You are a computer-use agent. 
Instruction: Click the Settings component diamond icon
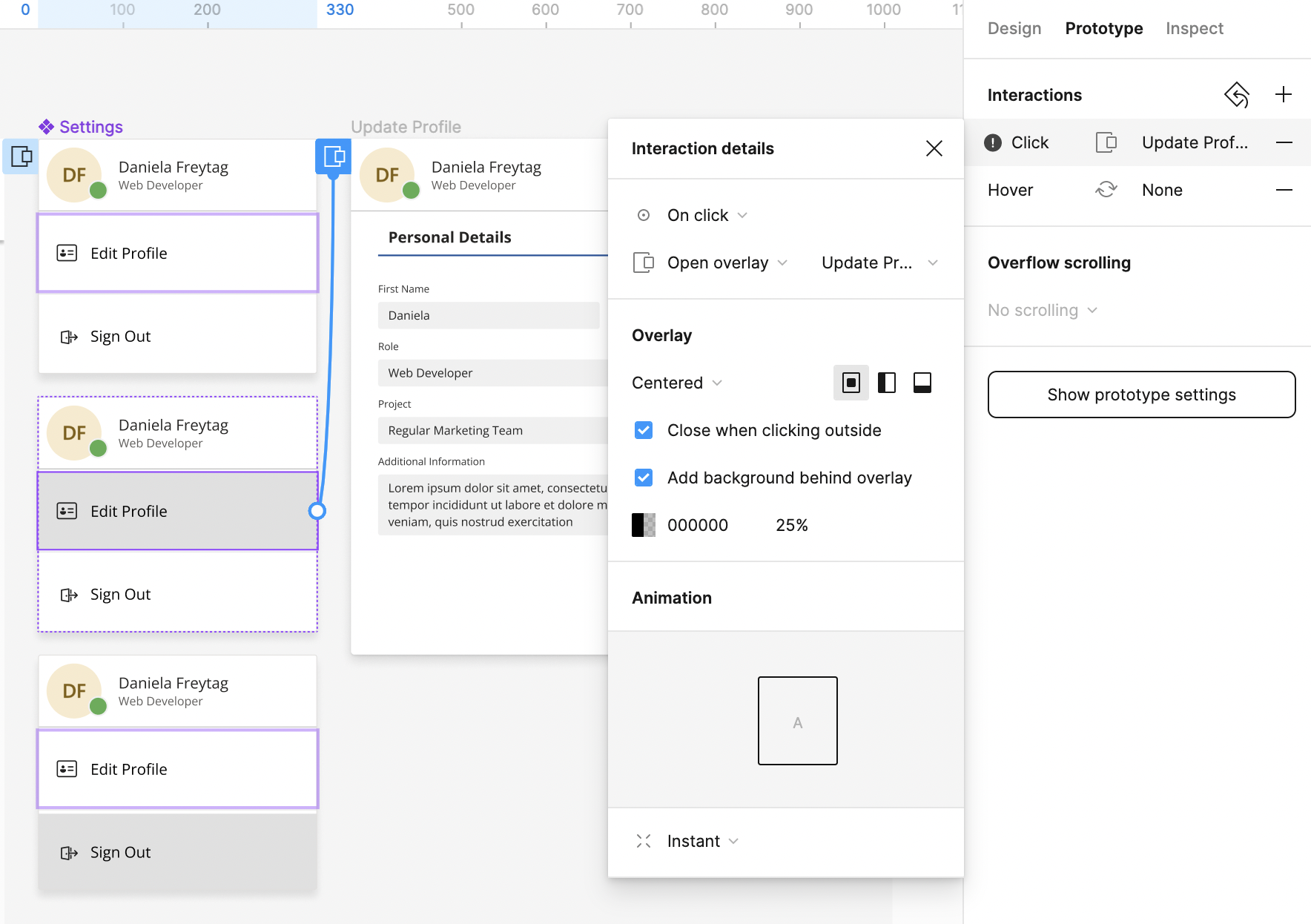pyautogui.click(x=47, y=127)
